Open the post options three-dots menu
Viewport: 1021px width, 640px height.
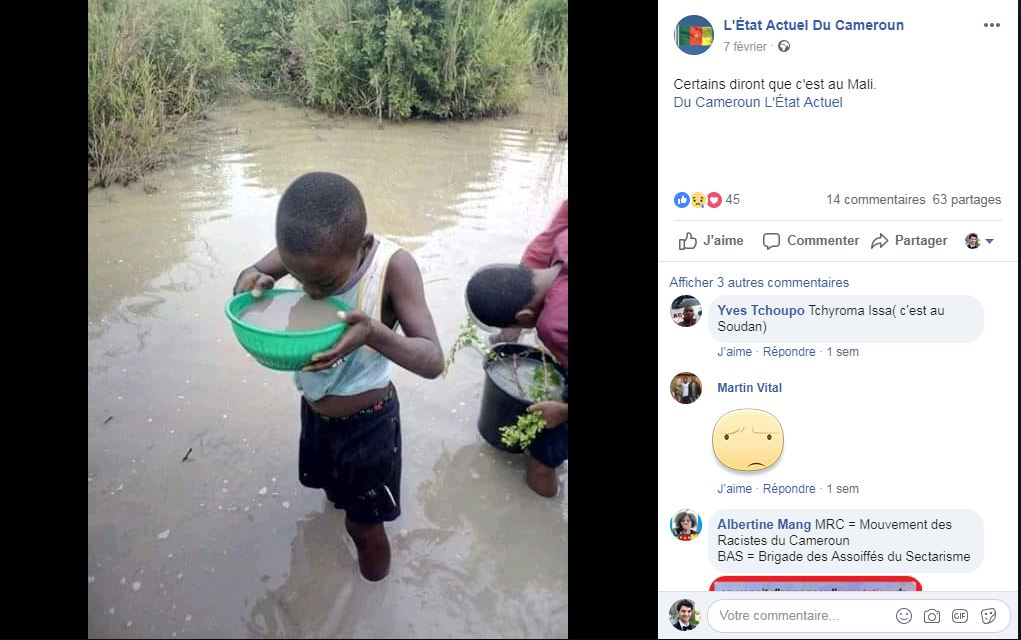click(991, 25)
